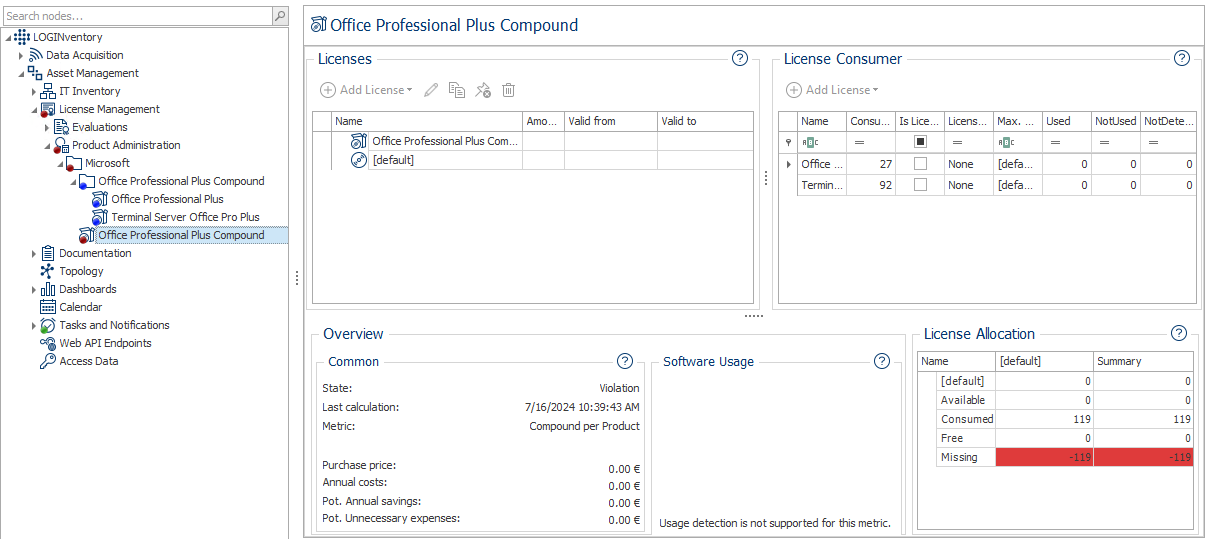Toggle Is Licensed checkbox for Office row
The height and width of the screenshot is (539, 1206).
click(x=920, y=163)
